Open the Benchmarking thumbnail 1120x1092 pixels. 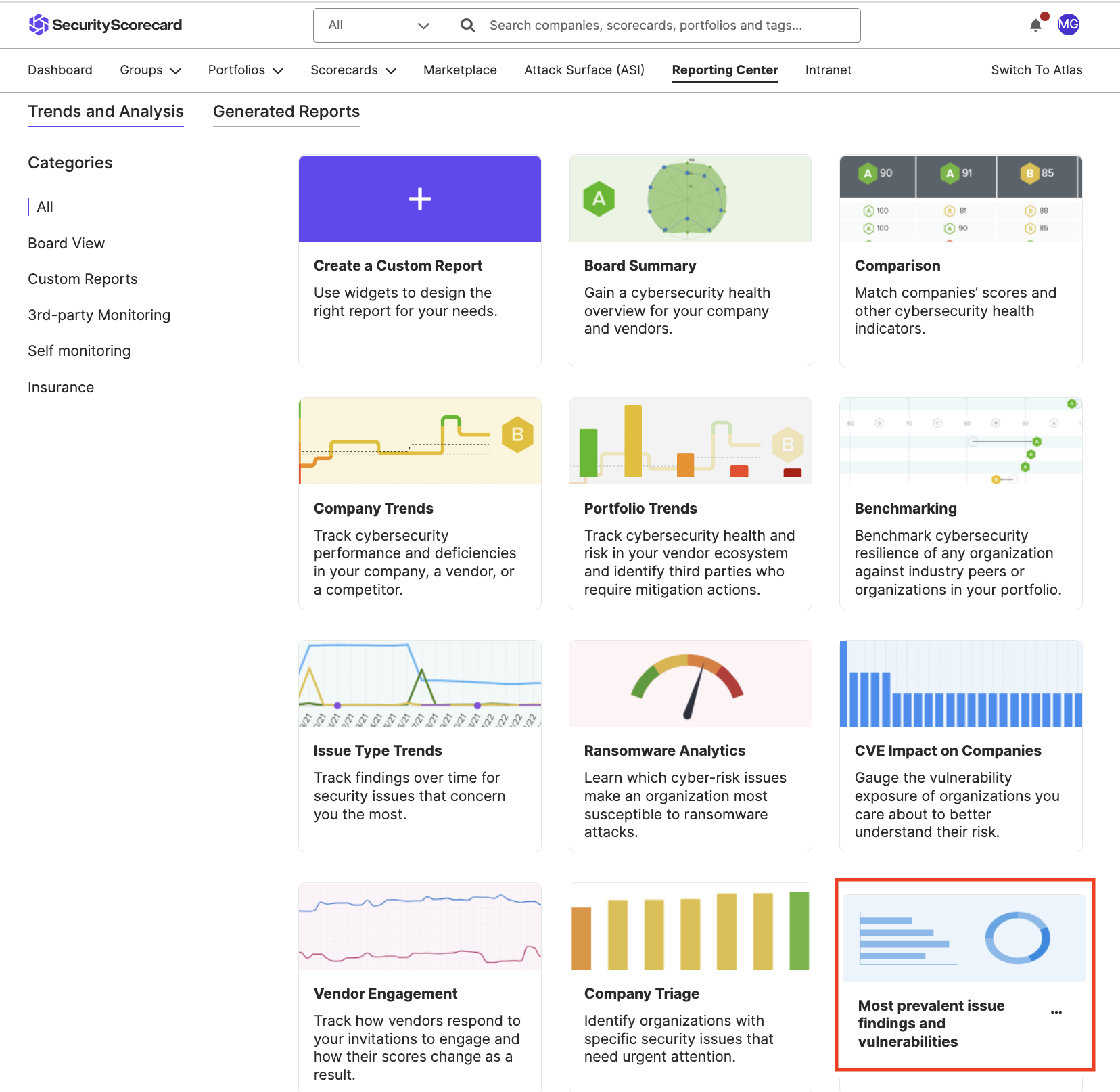tap(961, 441)
